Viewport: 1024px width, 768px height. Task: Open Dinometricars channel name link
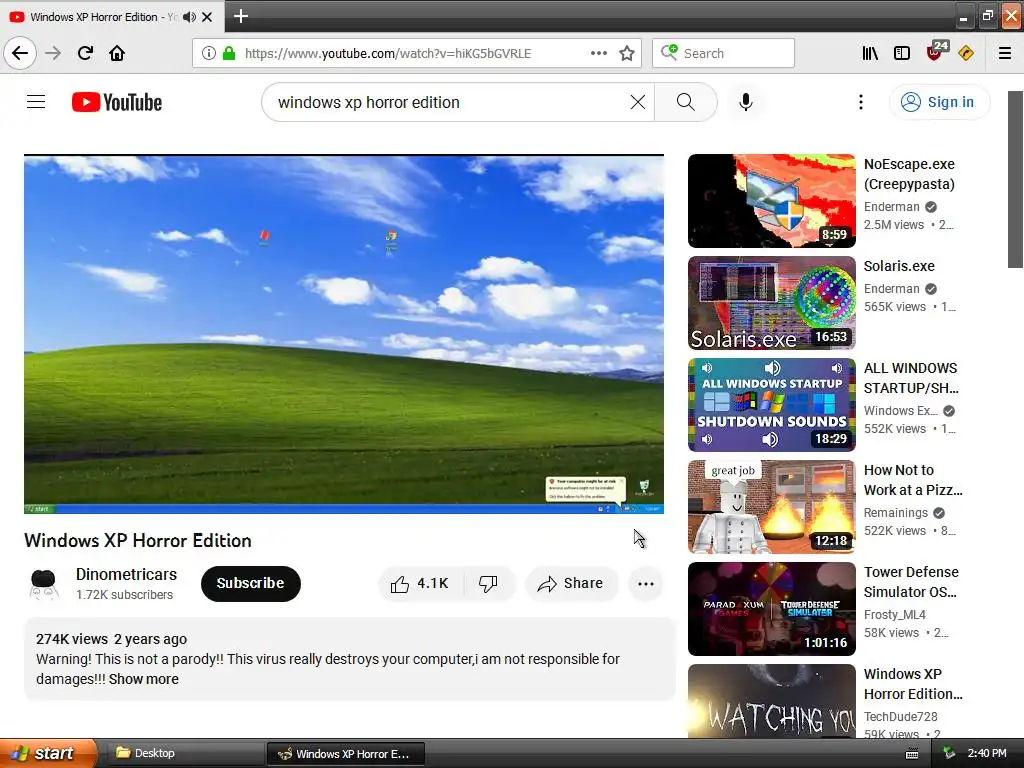coord(126,574)
